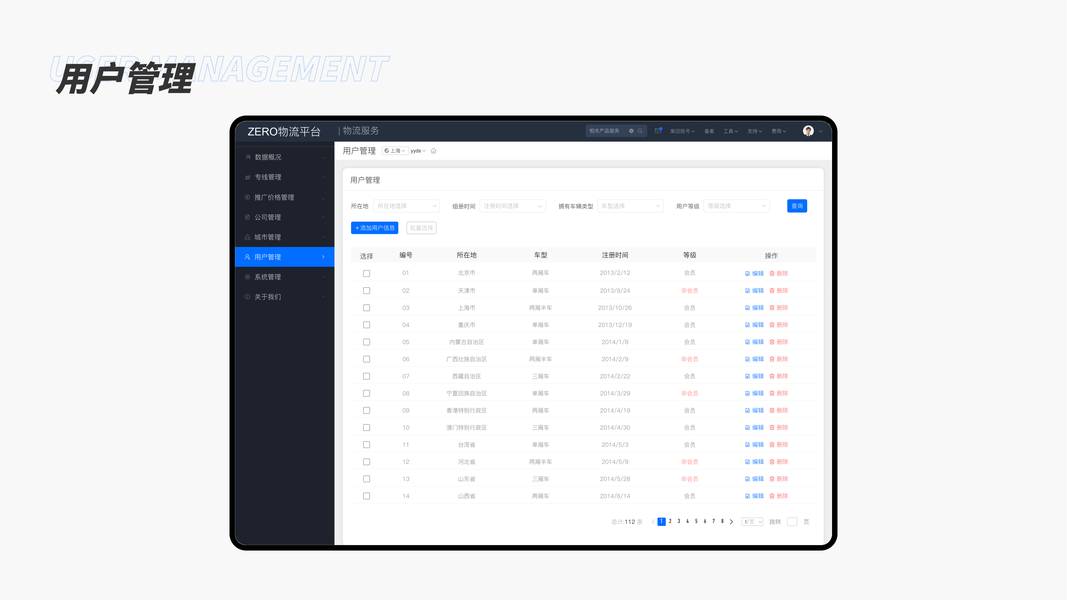Image resolution: width=1067 pixels, height=600 pixels.
Task: Click the search magnifier icon in top bar
Action: (640, 131)
